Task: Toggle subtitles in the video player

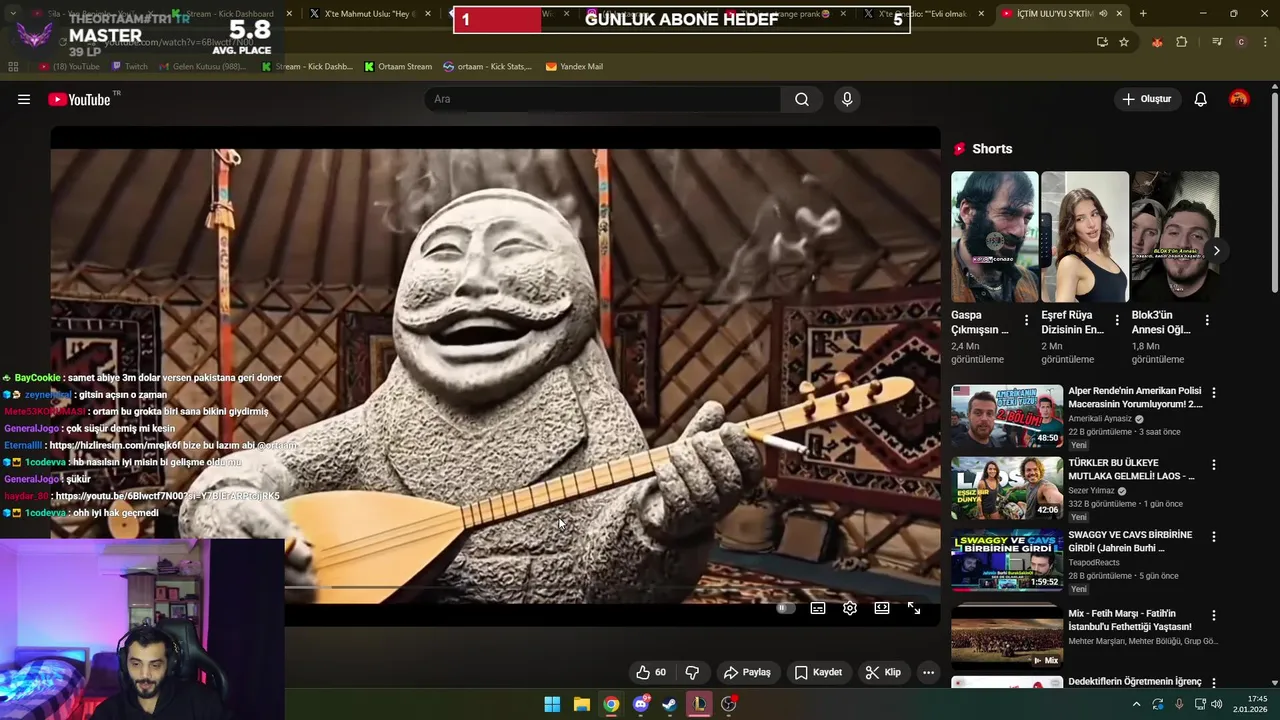Action: [x=818, y=608]
